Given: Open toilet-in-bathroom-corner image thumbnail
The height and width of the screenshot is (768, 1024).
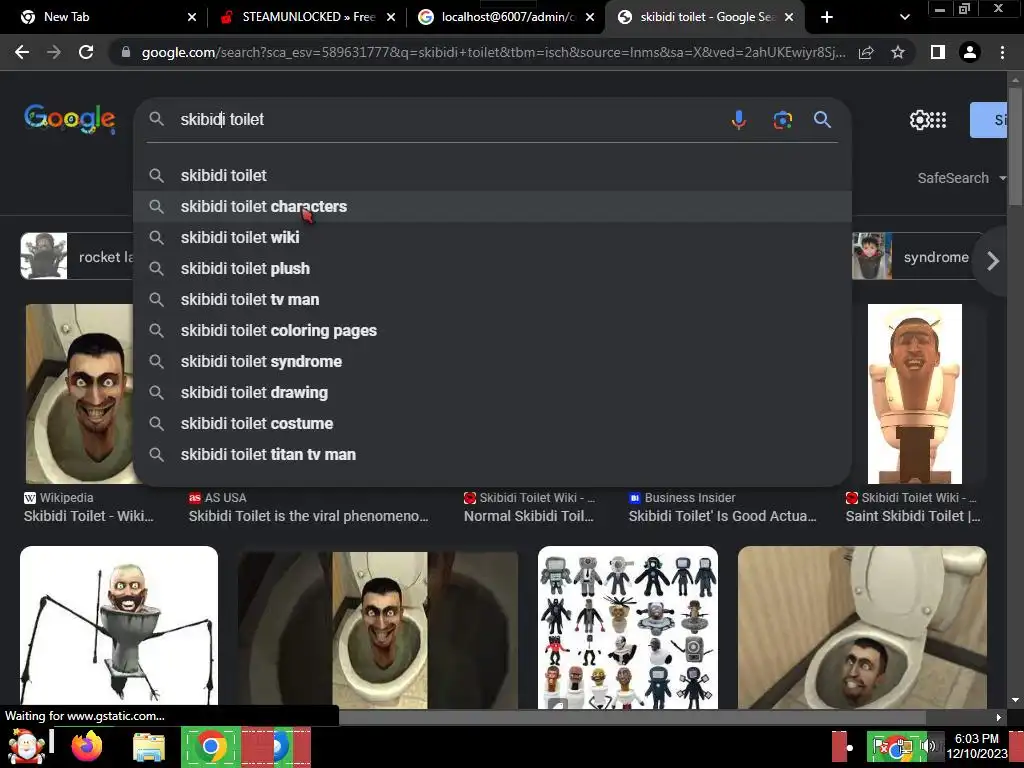Looking at the screenshot, I should pyautogui.click(x=862, y=627).
